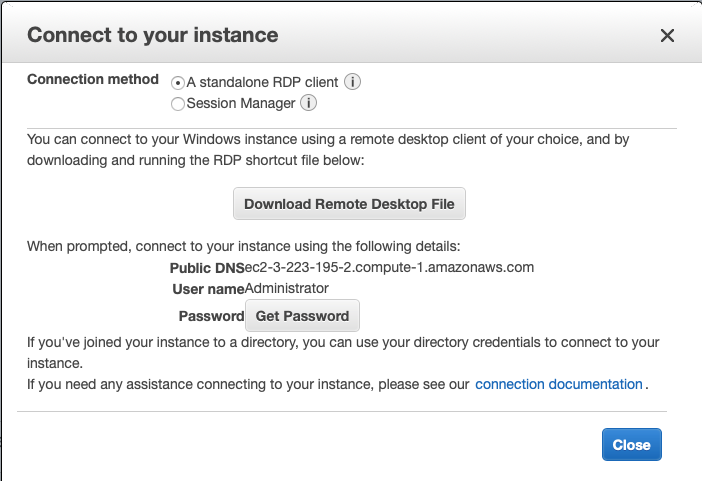
Task: Click the 'Connect to your instance' title
Action: coord(152,35)
